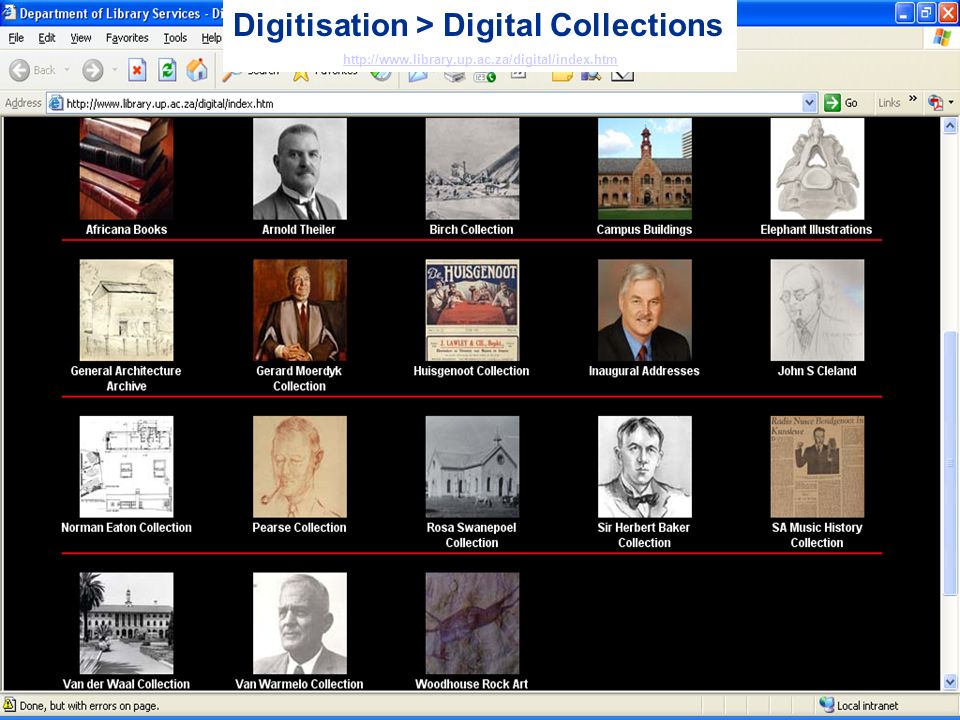Open the Help menu
Viewport: 960px width, 720px height.
(x=211, y=38)
